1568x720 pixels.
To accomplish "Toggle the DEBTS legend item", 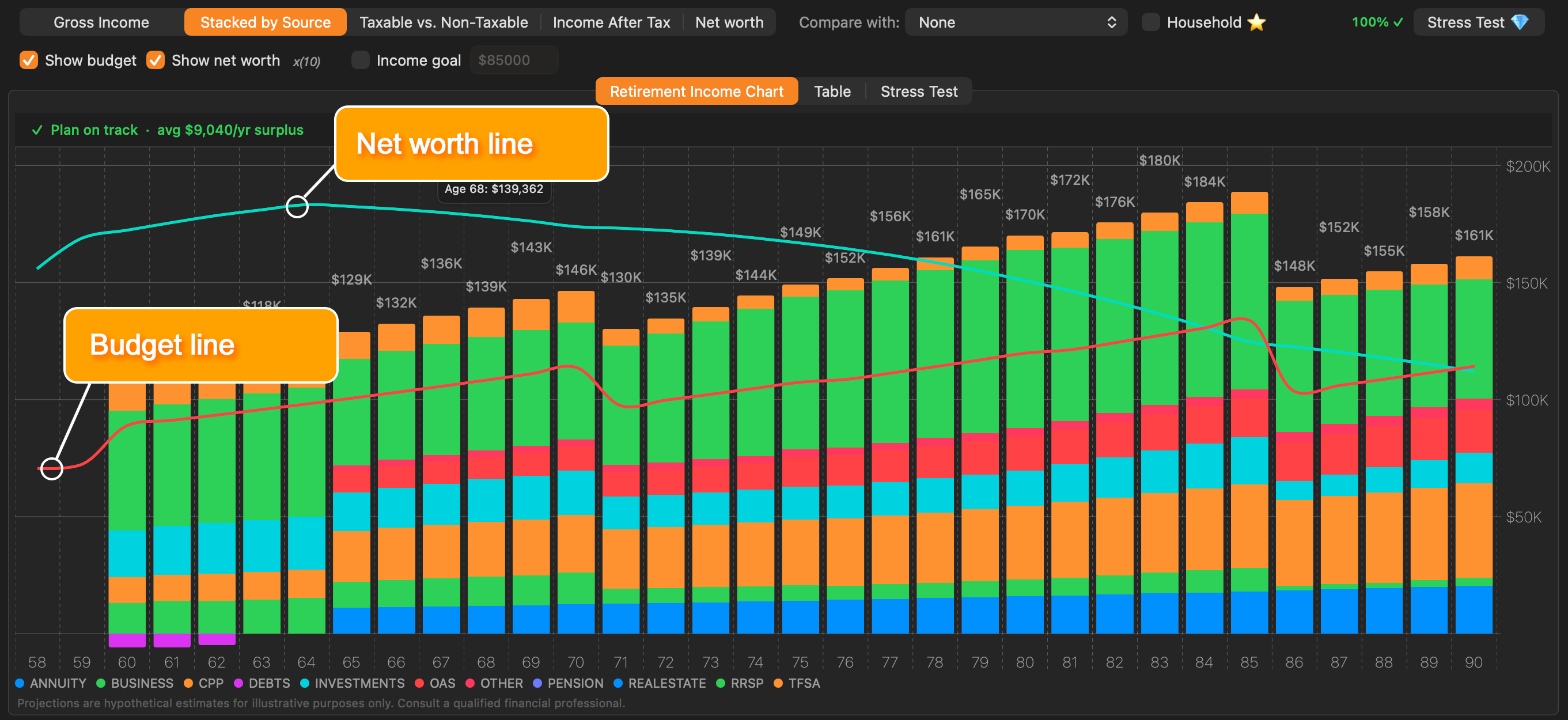I will (x=262, y=684).
